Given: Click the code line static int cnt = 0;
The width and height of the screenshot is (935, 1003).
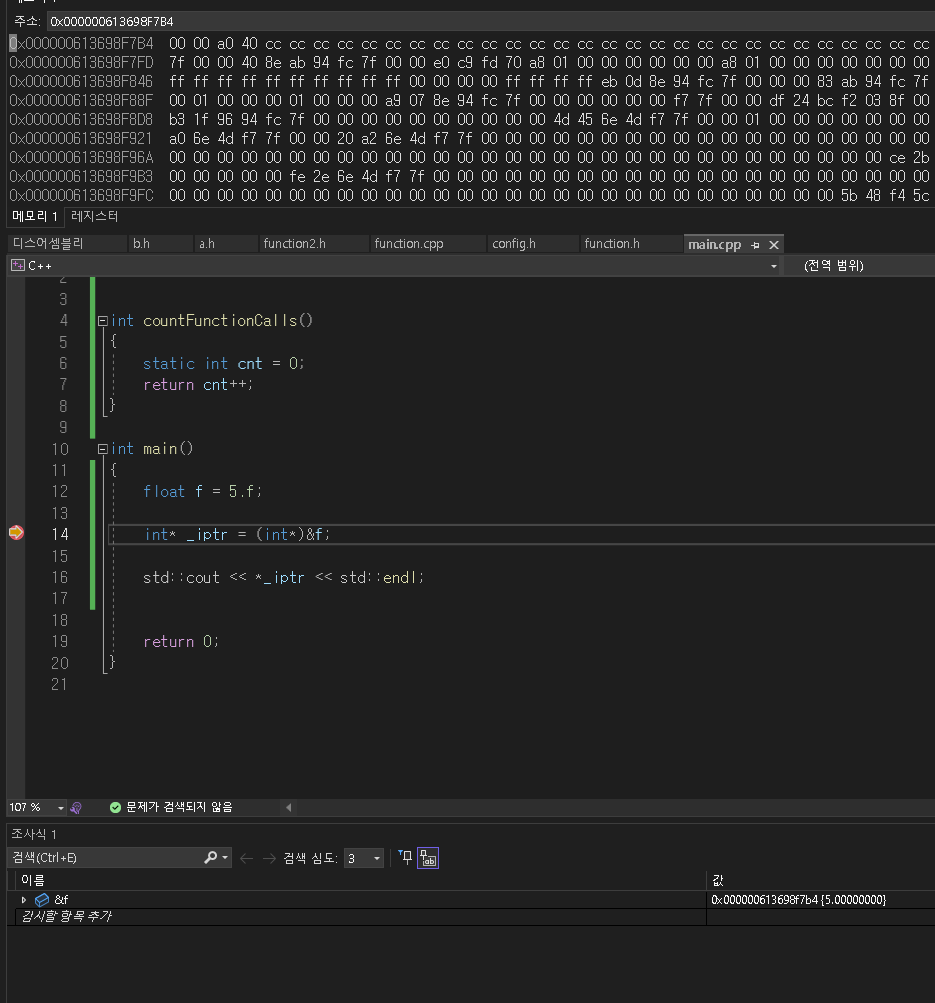Looking at the screenshot, I should [x=224, y=363].
